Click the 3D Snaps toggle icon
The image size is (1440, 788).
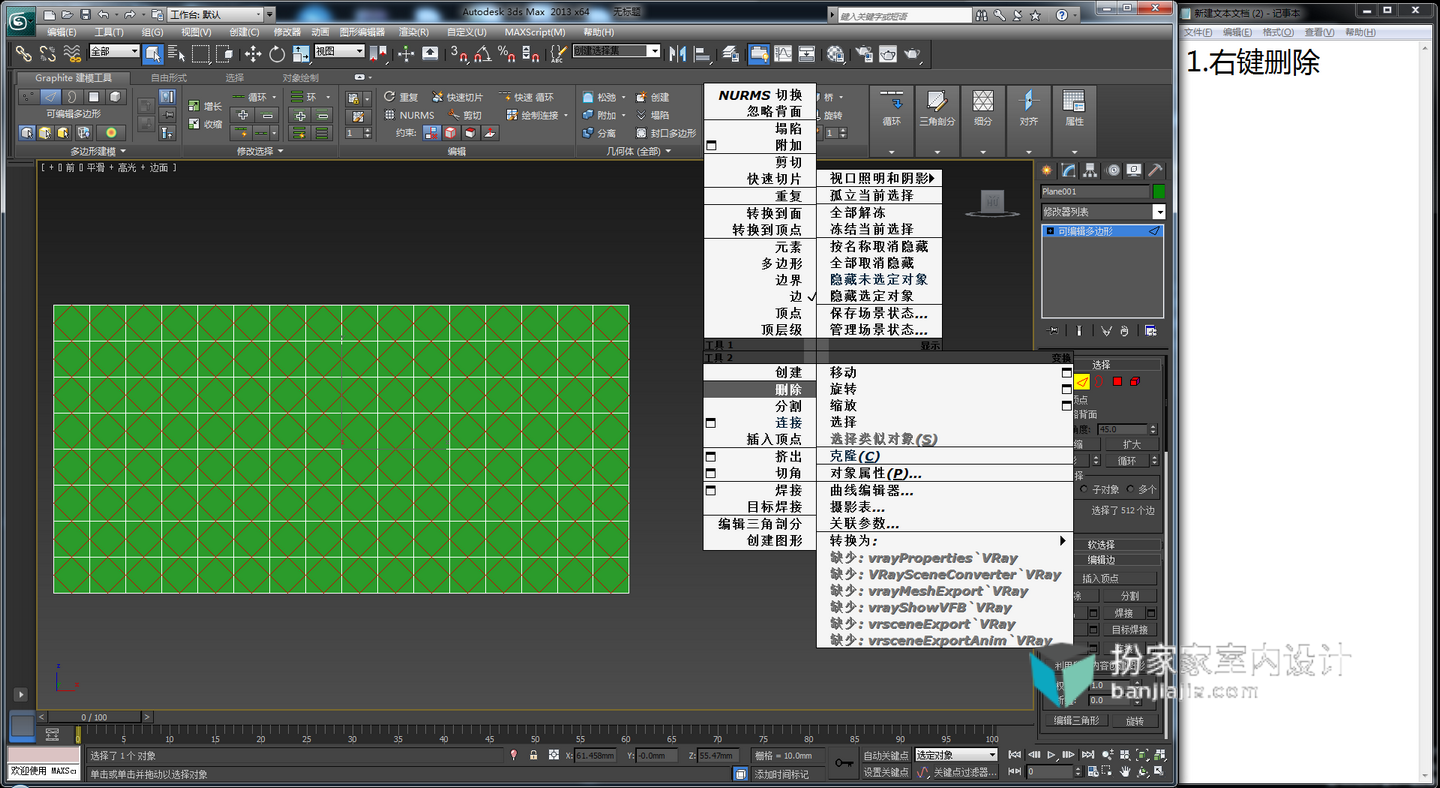point(459,53)
